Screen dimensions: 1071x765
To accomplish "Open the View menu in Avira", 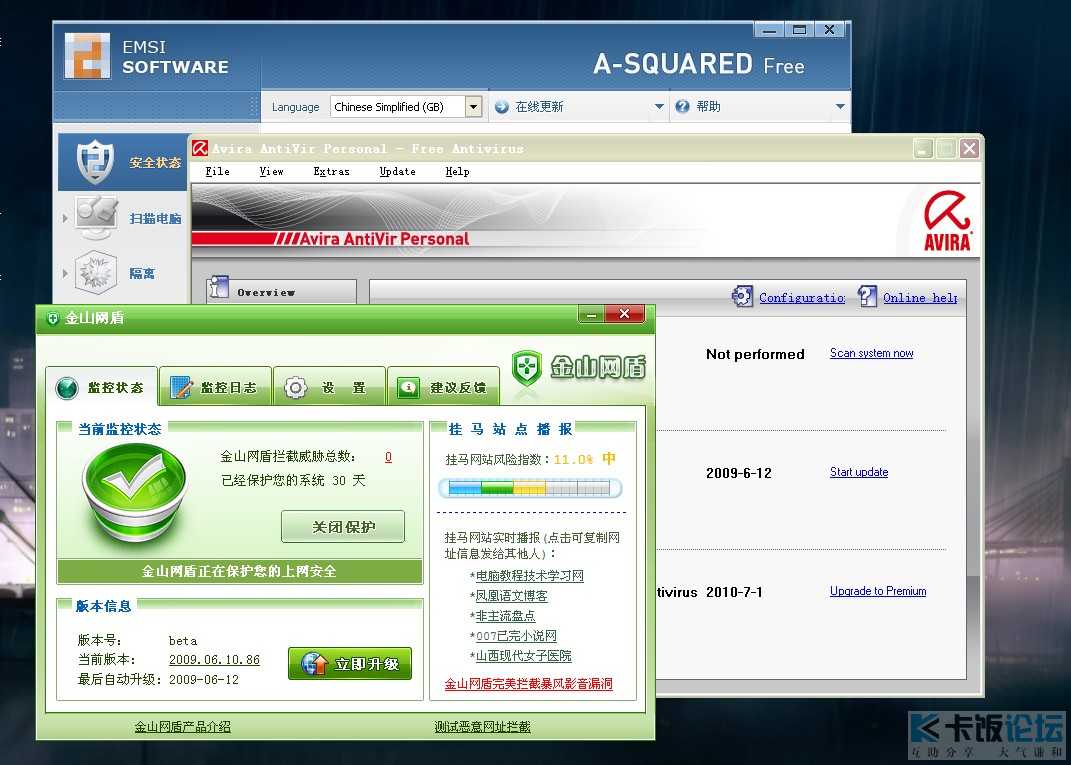I will coord(271,171).
